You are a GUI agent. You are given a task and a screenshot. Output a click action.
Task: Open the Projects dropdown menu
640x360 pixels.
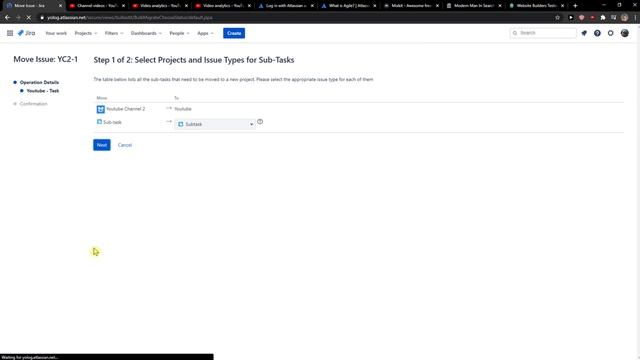tap(86, 33)
